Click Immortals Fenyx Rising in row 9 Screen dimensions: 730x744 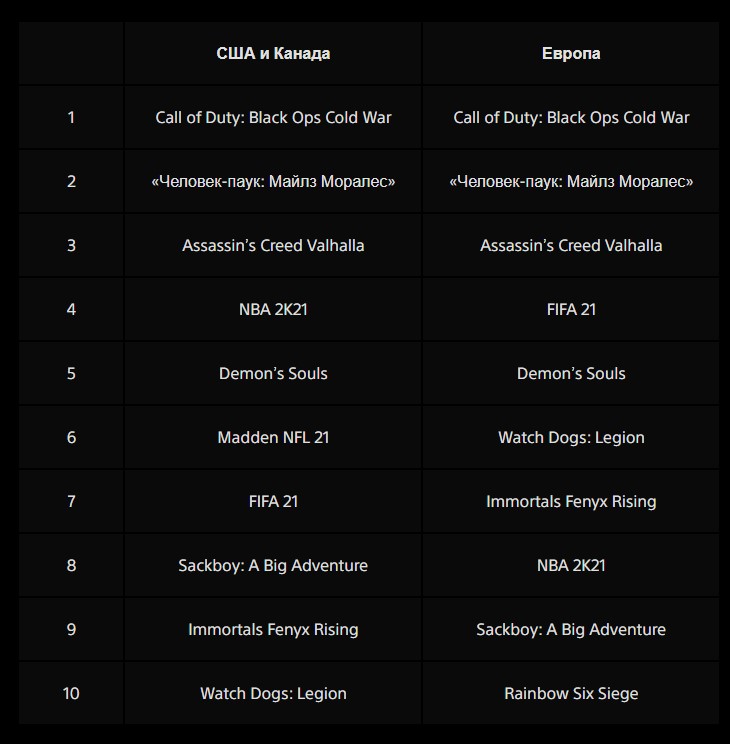tap(273, 629)
